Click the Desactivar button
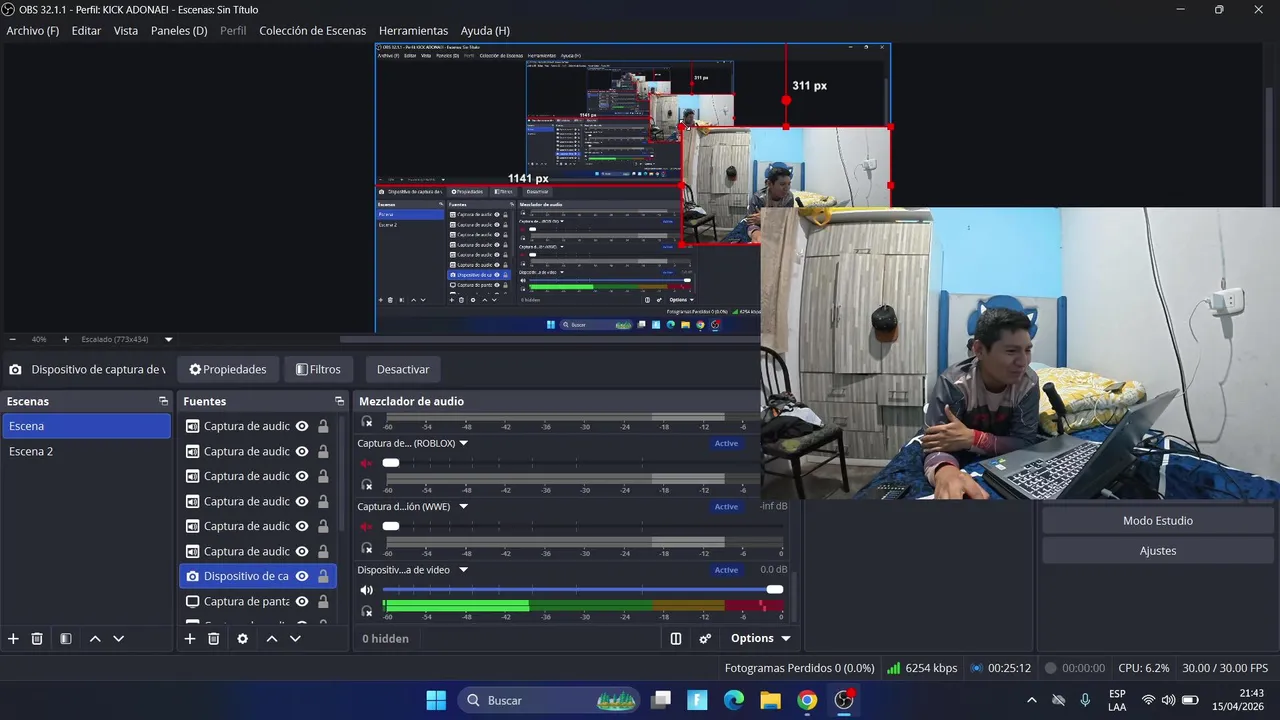 pos(403,369)
